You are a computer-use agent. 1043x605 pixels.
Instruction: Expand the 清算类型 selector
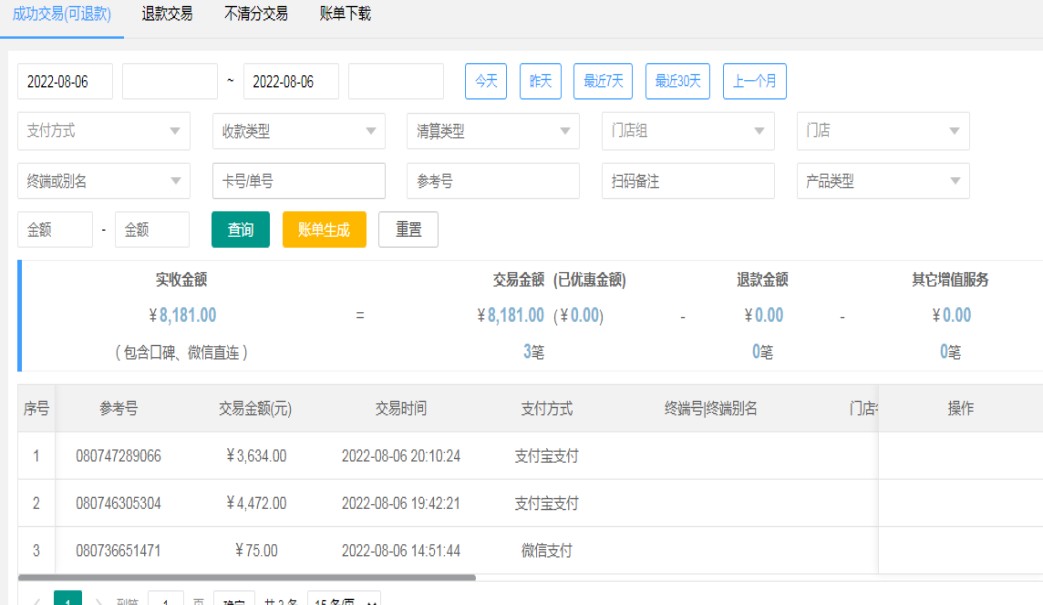pos(493,131)
